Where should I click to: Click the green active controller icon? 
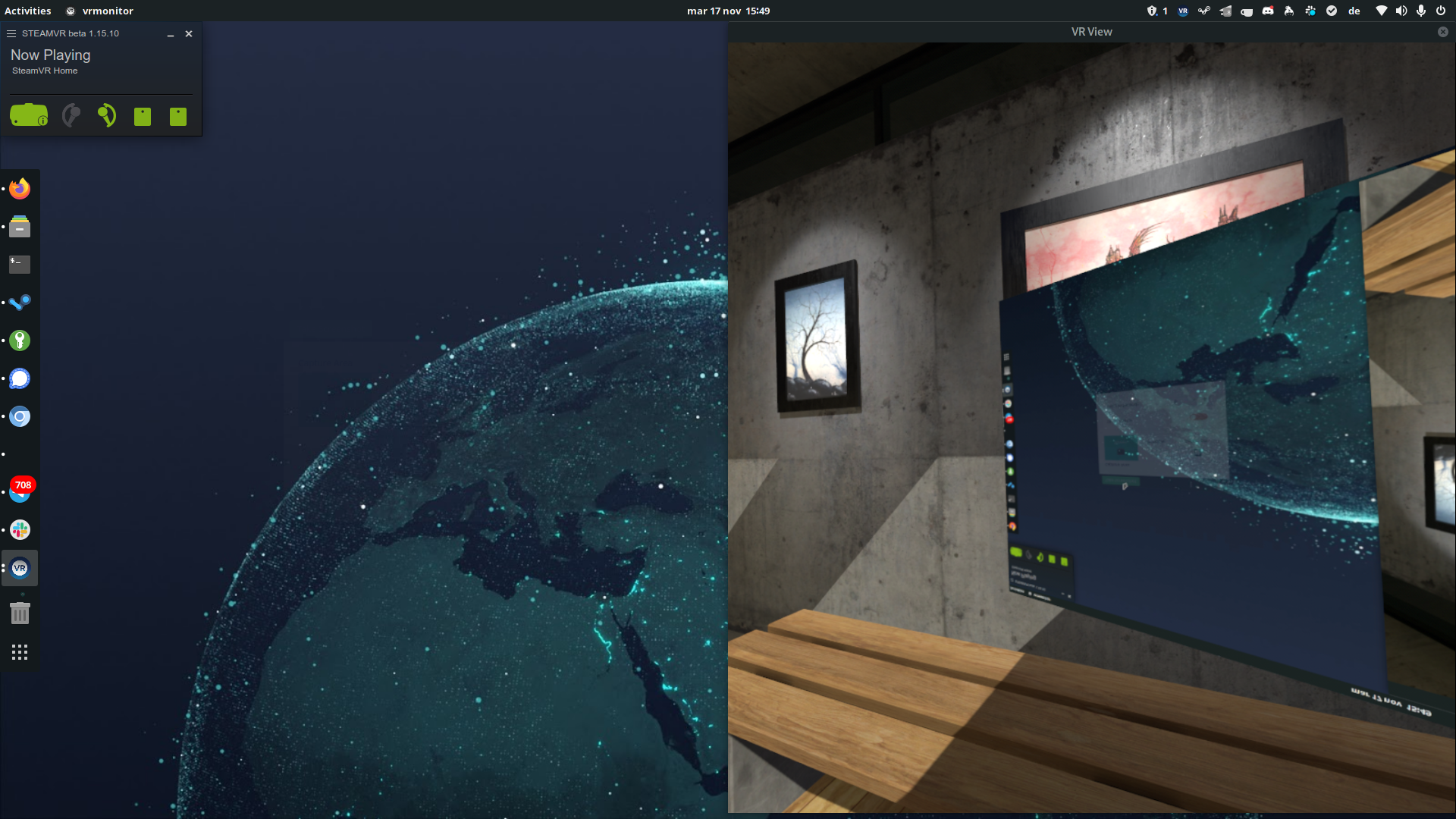[x=107, y=115]
